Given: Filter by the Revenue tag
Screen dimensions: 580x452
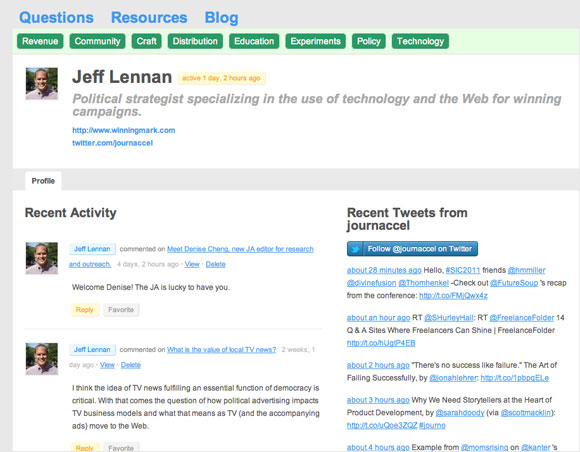Looking at the screenshot, I should tap(40, 41).
